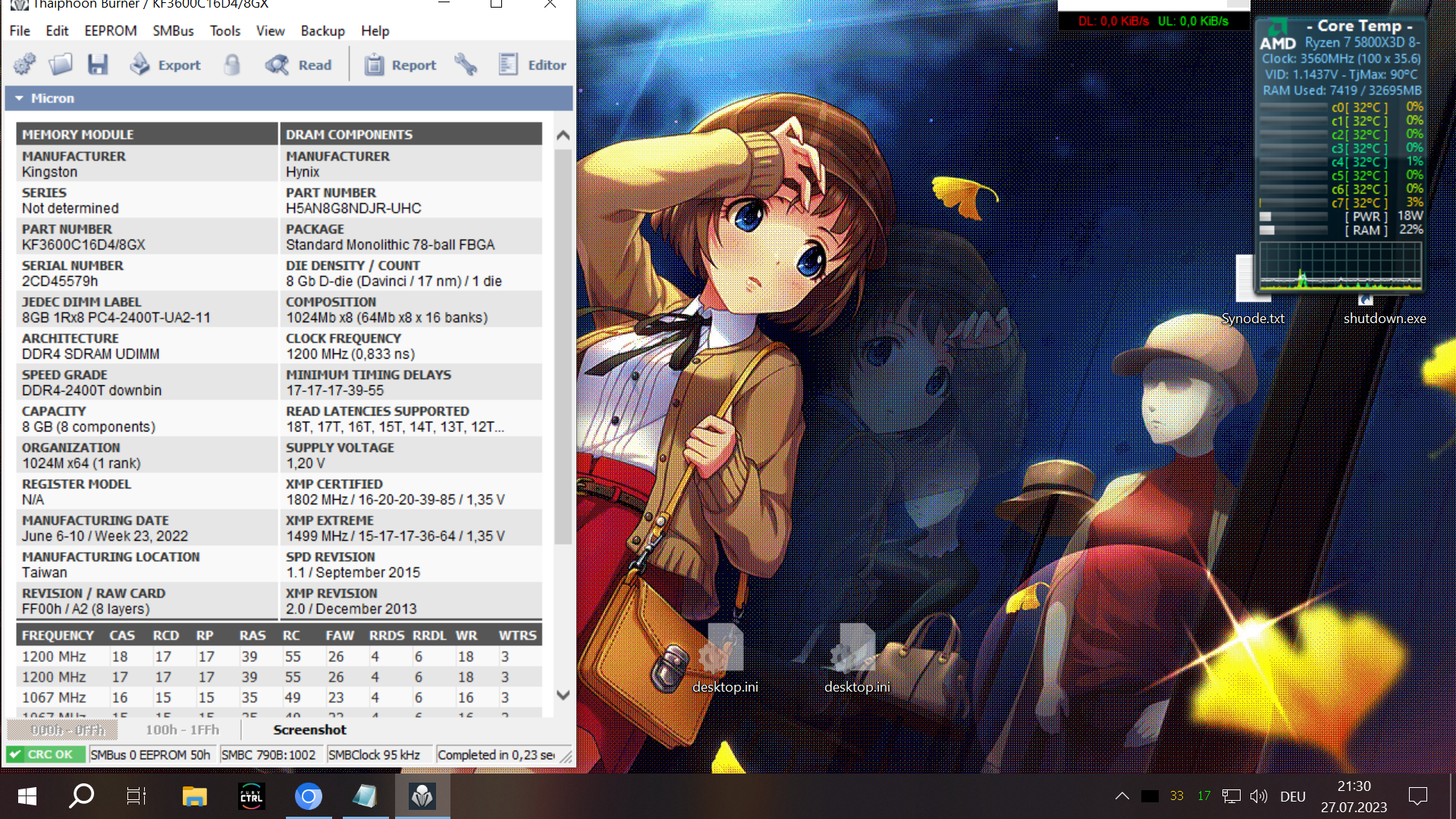The image size is (1456, 819).
Task: Click the volume speaker tray icon
Action: 1258,796
